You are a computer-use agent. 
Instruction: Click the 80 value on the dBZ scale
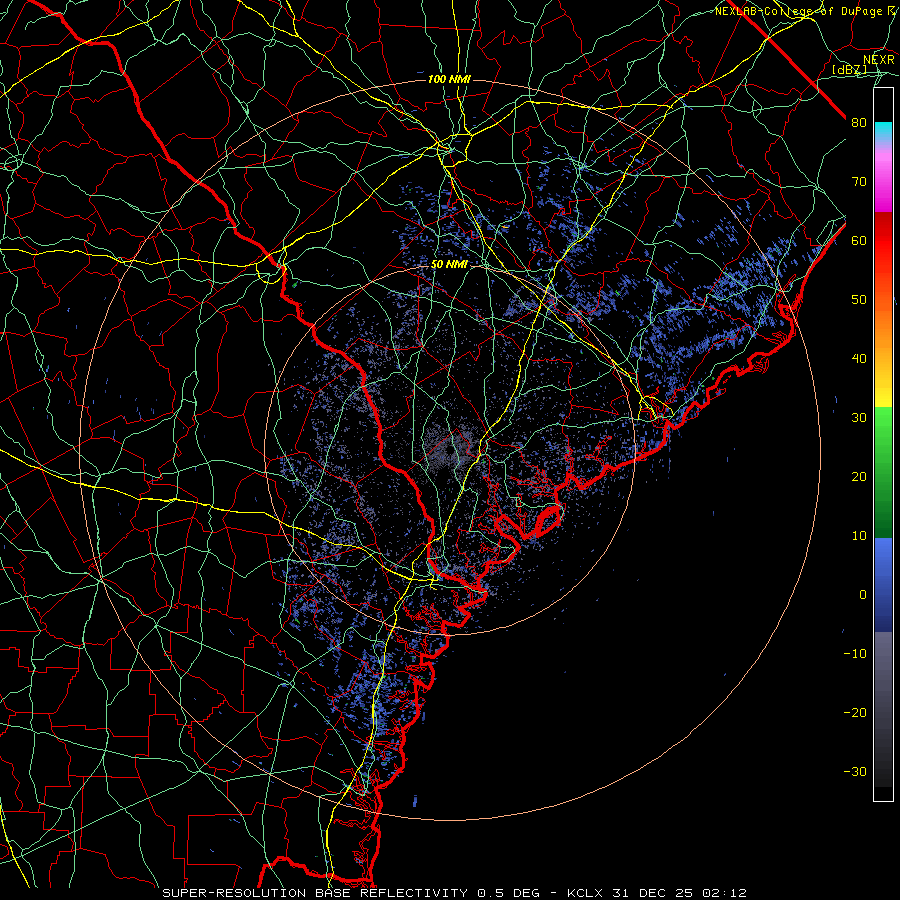(x=859, y=123)
